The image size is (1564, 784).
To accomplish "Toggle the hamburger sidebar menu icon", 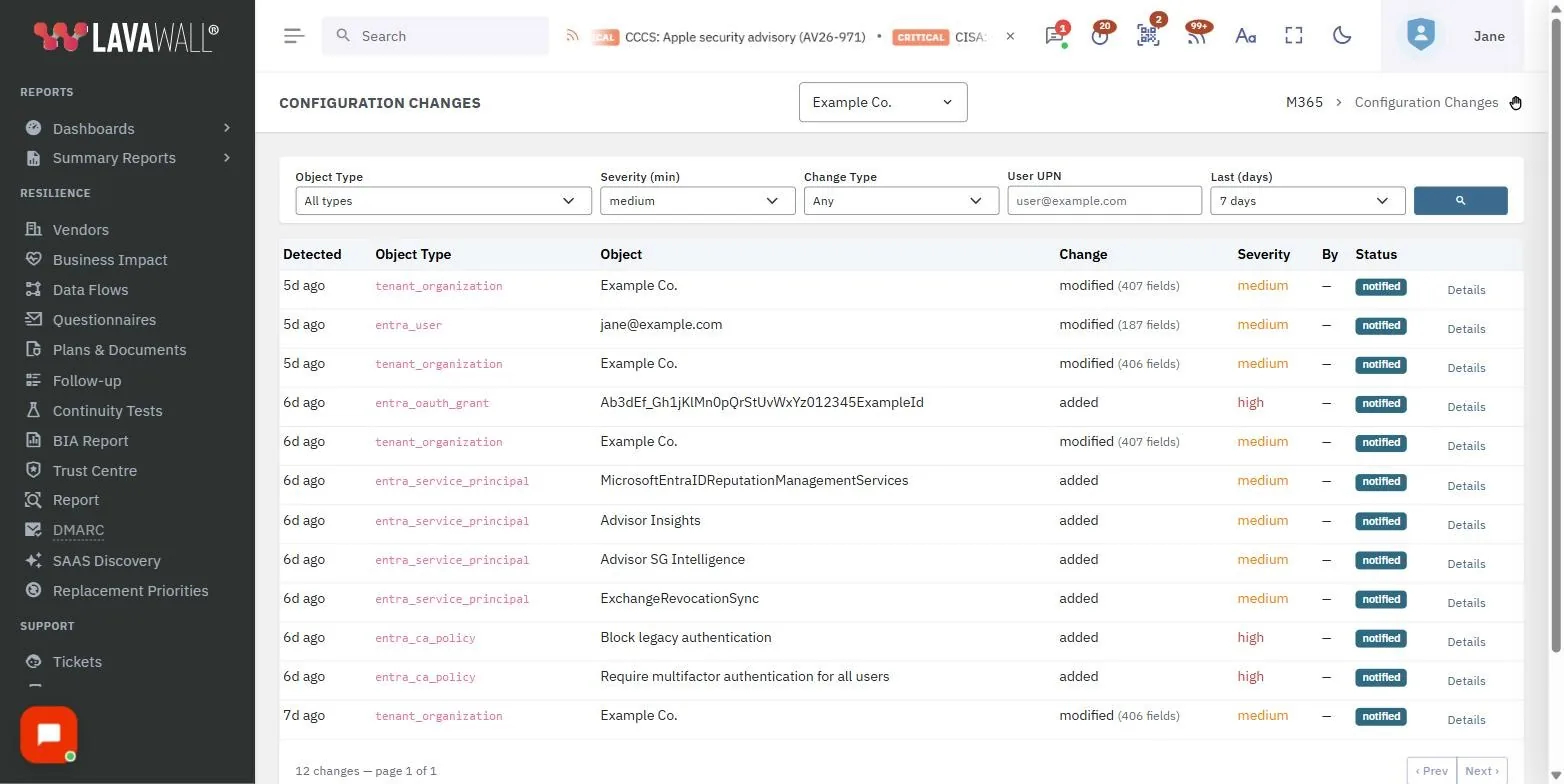I will 293,36.
